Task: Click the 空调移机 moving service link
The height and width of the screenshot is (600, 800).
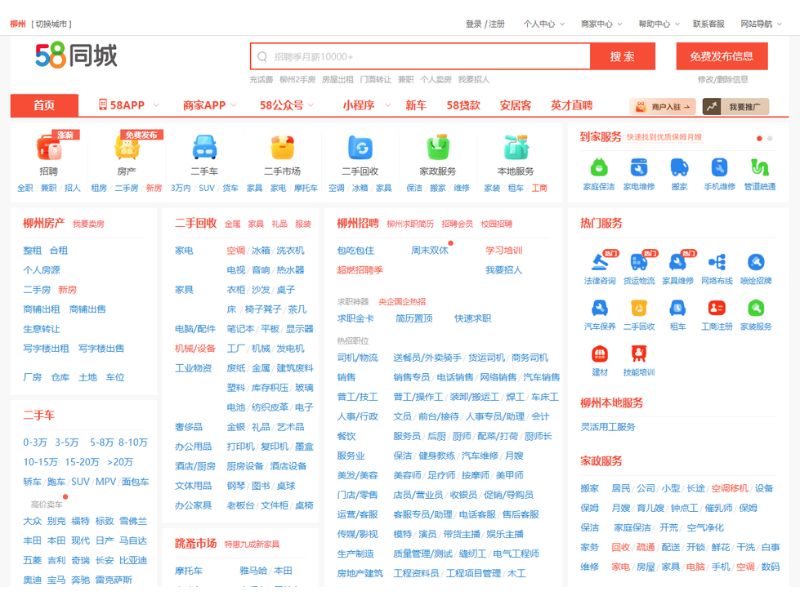Action: click(730, 488)
